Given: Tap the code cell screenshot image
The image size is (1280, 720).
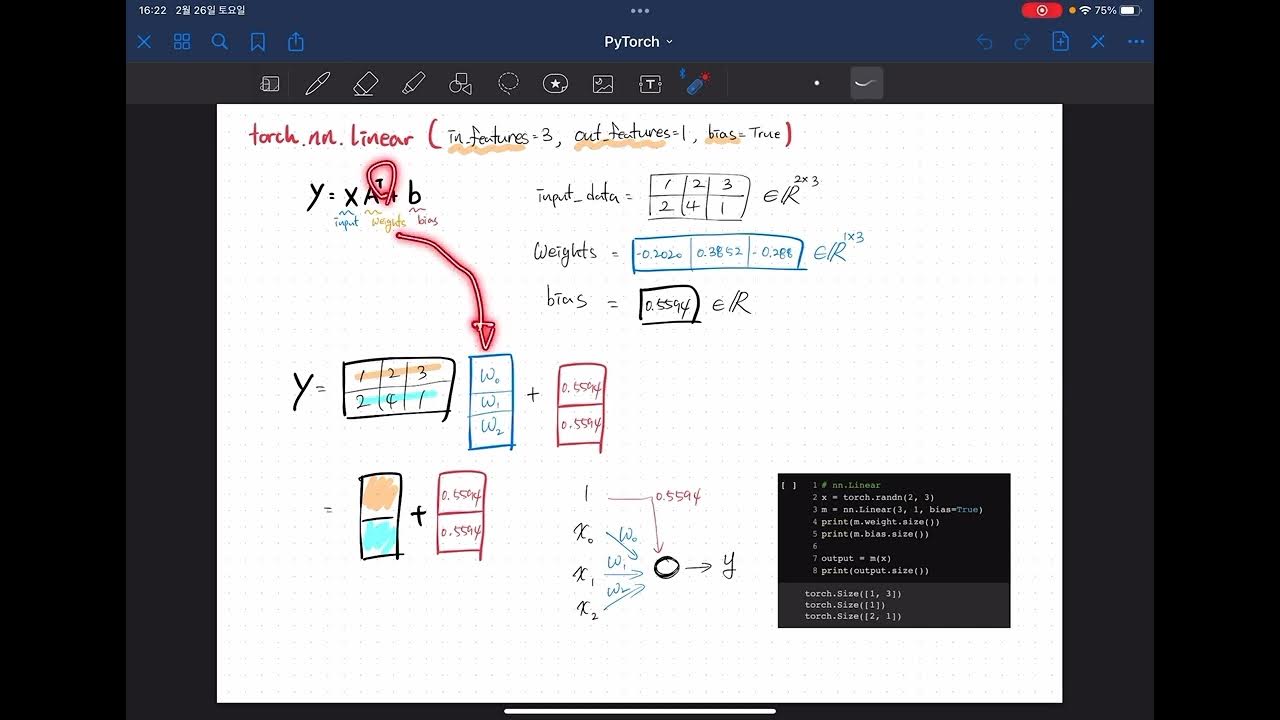Looking at the screenshot, I should (x=894, y=551).
